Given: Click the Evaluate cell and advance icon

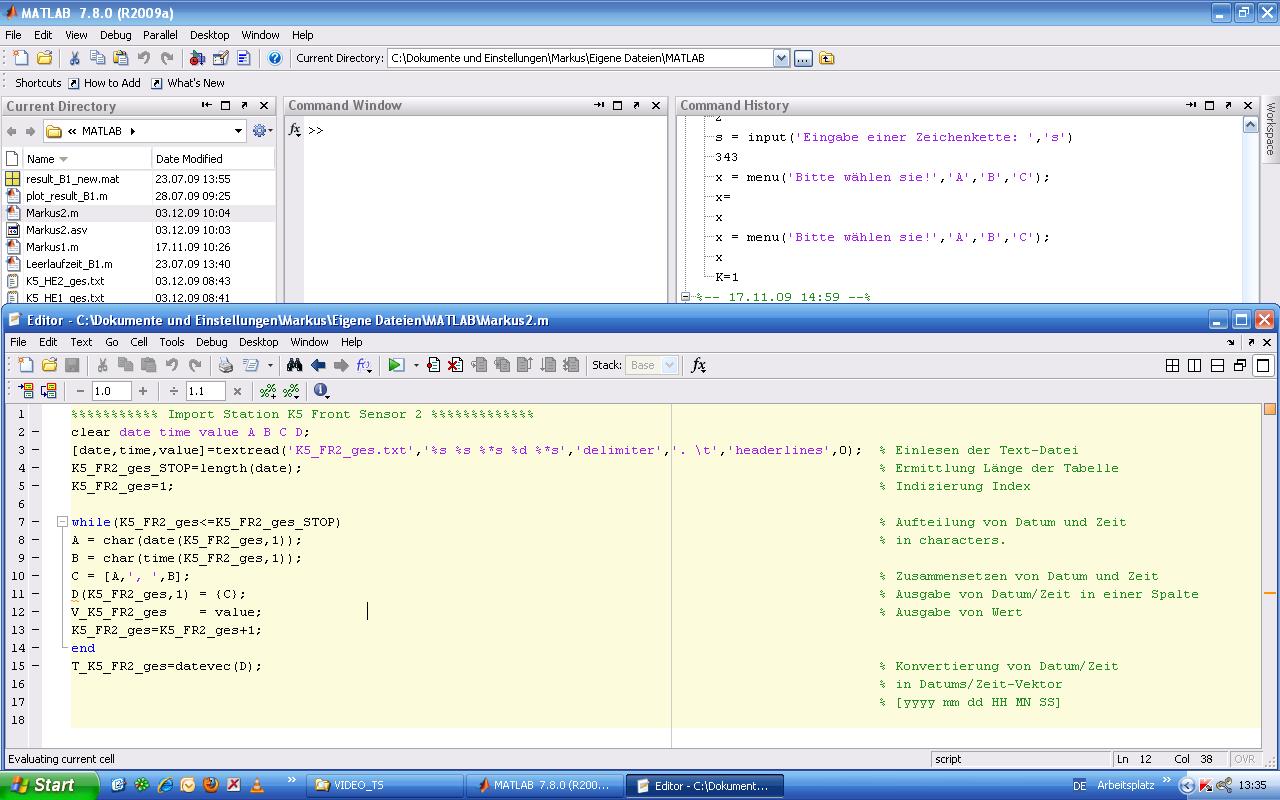Looking at the screenshot, I should (x=48, y=391).
